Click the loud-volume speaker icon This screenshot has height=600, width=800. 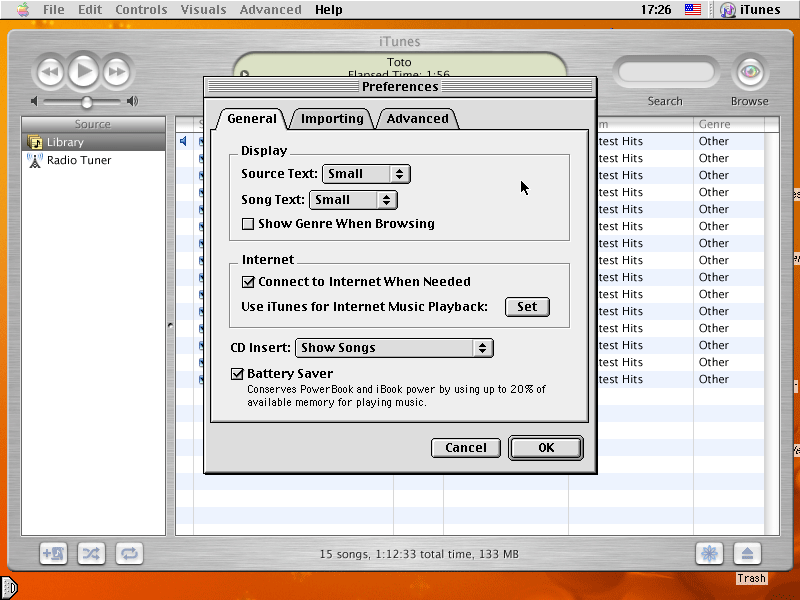pyautogui.click(x=132, y=101)
